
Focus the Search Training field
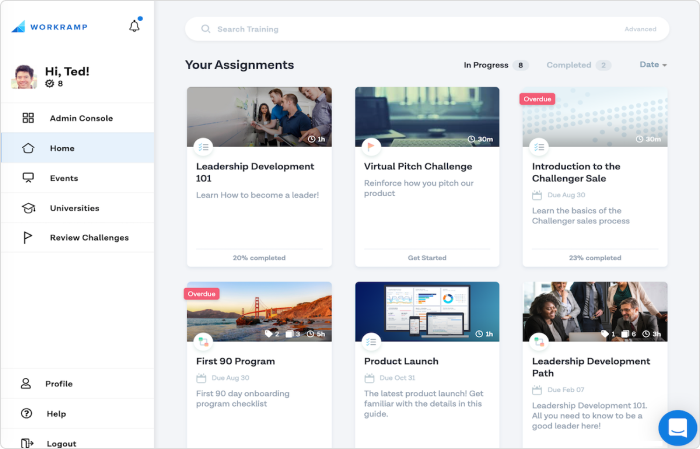(x=427, y=29)
